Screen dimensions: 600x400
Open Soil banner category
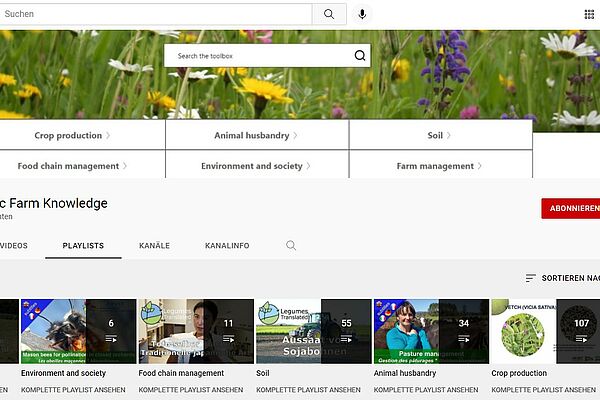coord(440,135)
